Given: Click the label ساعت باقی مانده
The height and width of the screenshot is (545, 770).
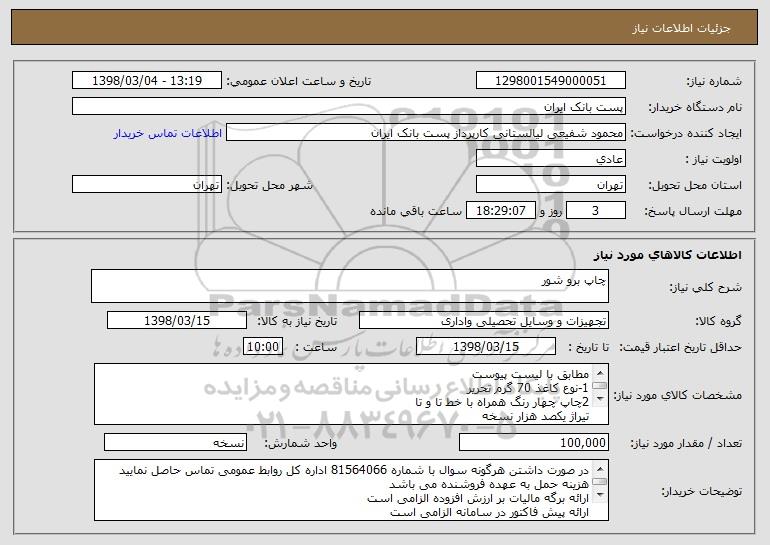Looking at the screenshot, I should (415, 211).
